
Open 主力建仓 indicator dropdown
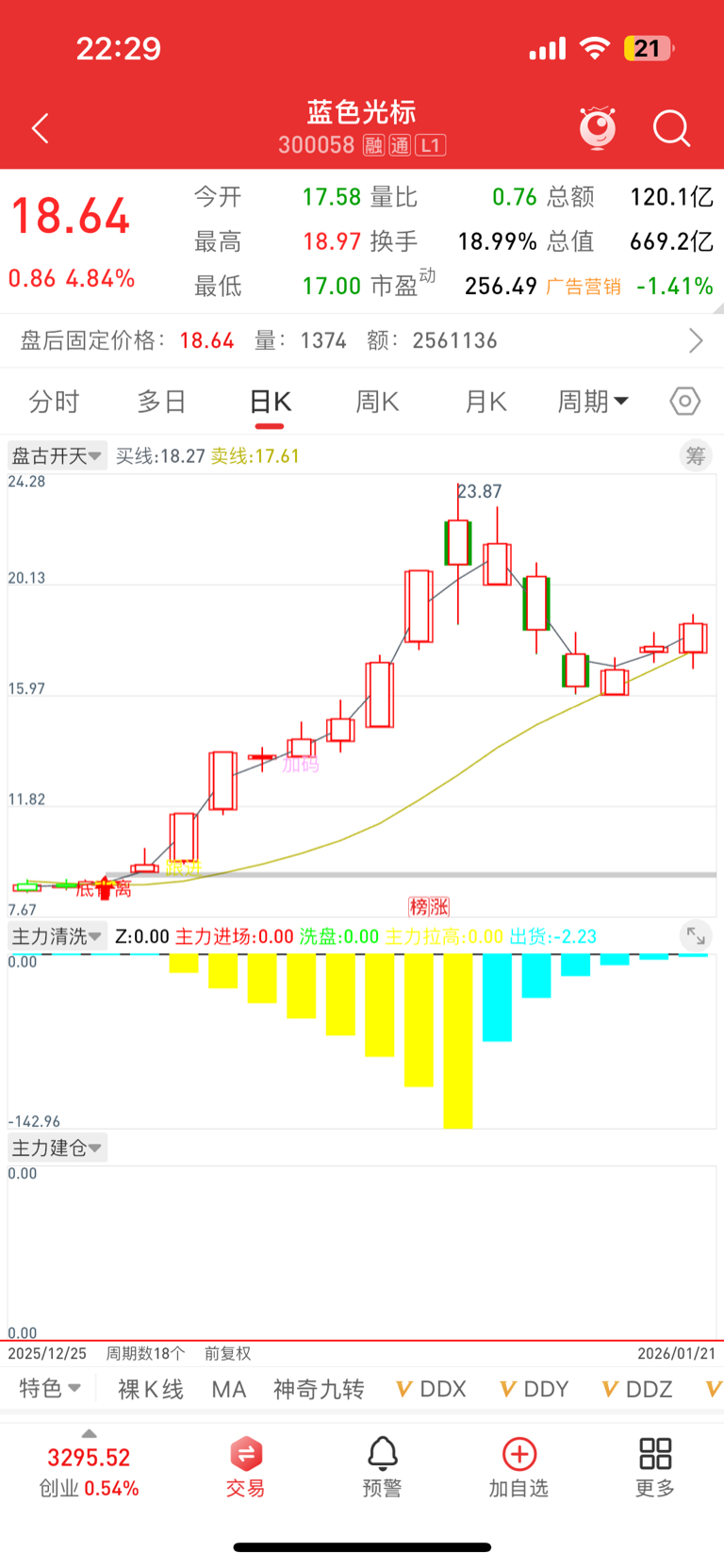click(58, 1147)
